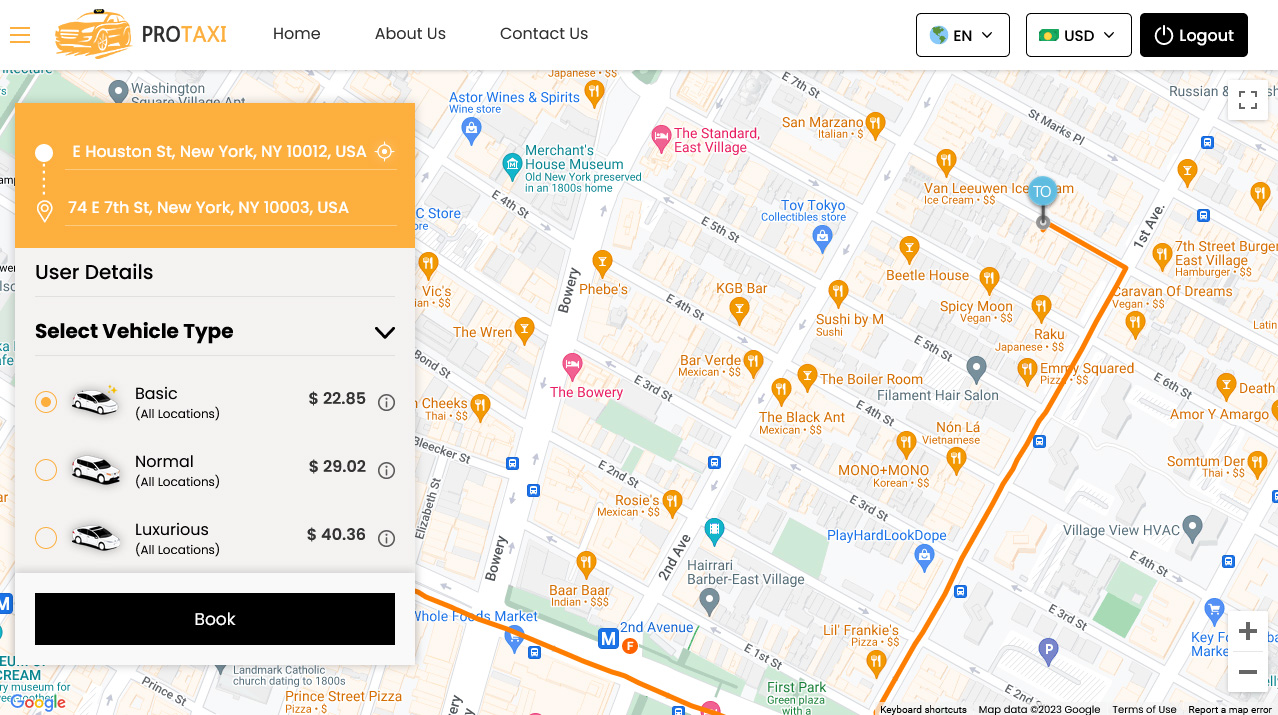1278x715 pixels.
Task: Click the destination pin icon
Action: click(x=44, y=211)
